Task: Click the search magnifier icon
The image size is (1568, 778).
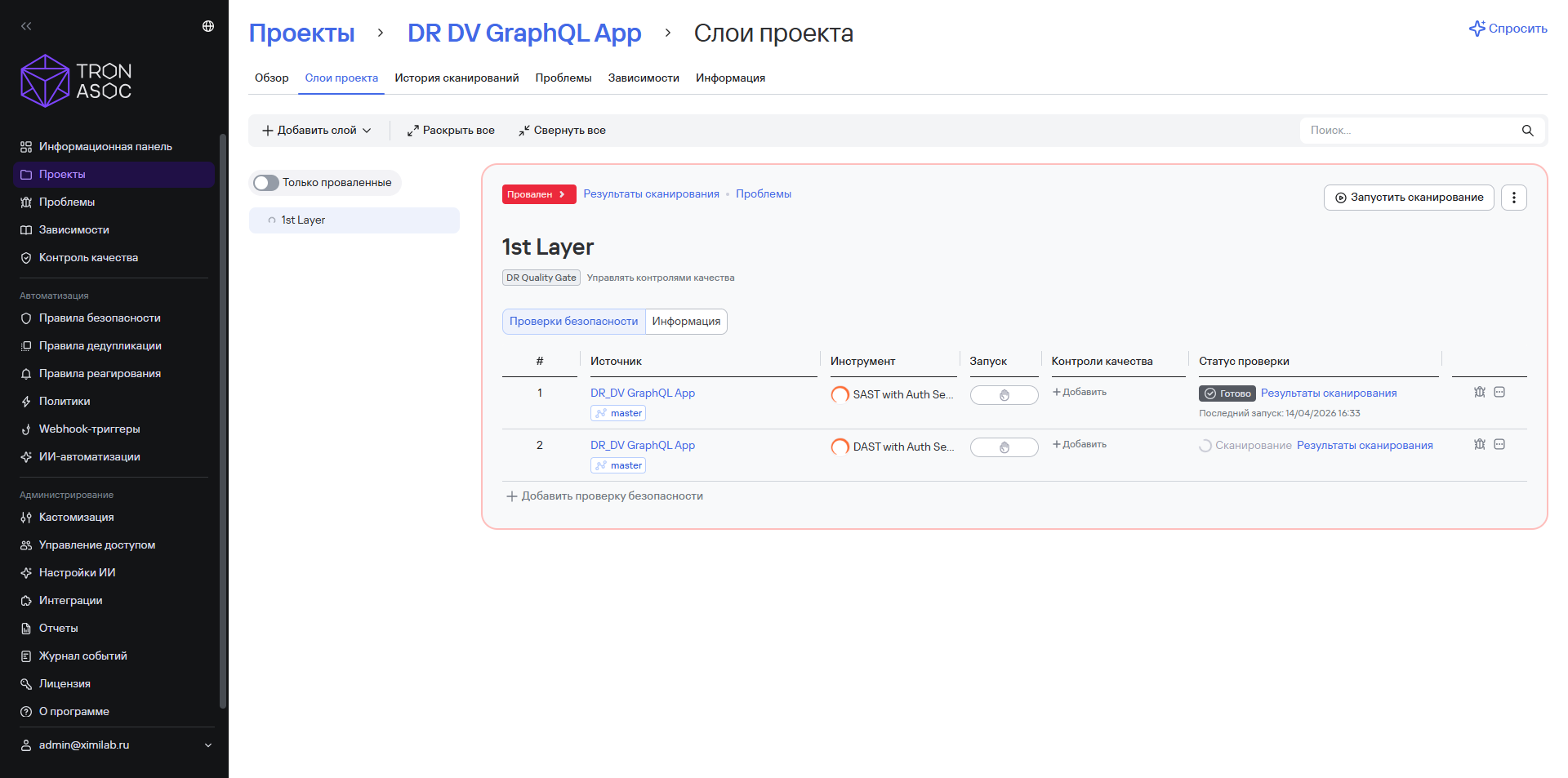Action: point(1527,131)
